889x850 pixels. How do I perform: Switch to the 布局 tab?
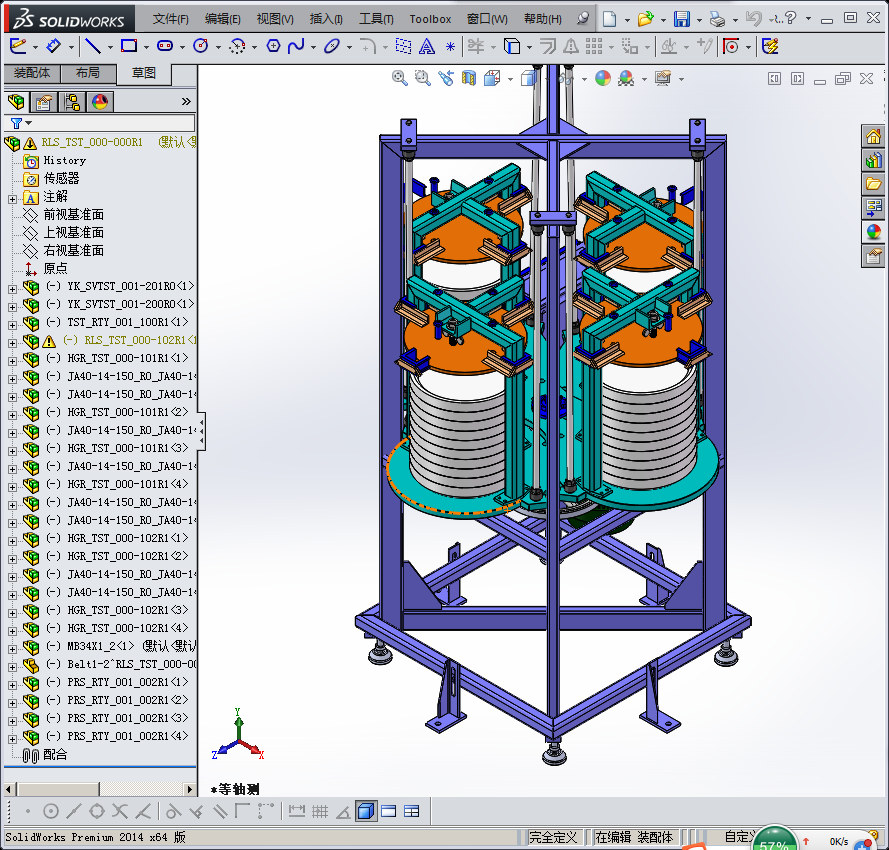[x=87, y=73]
